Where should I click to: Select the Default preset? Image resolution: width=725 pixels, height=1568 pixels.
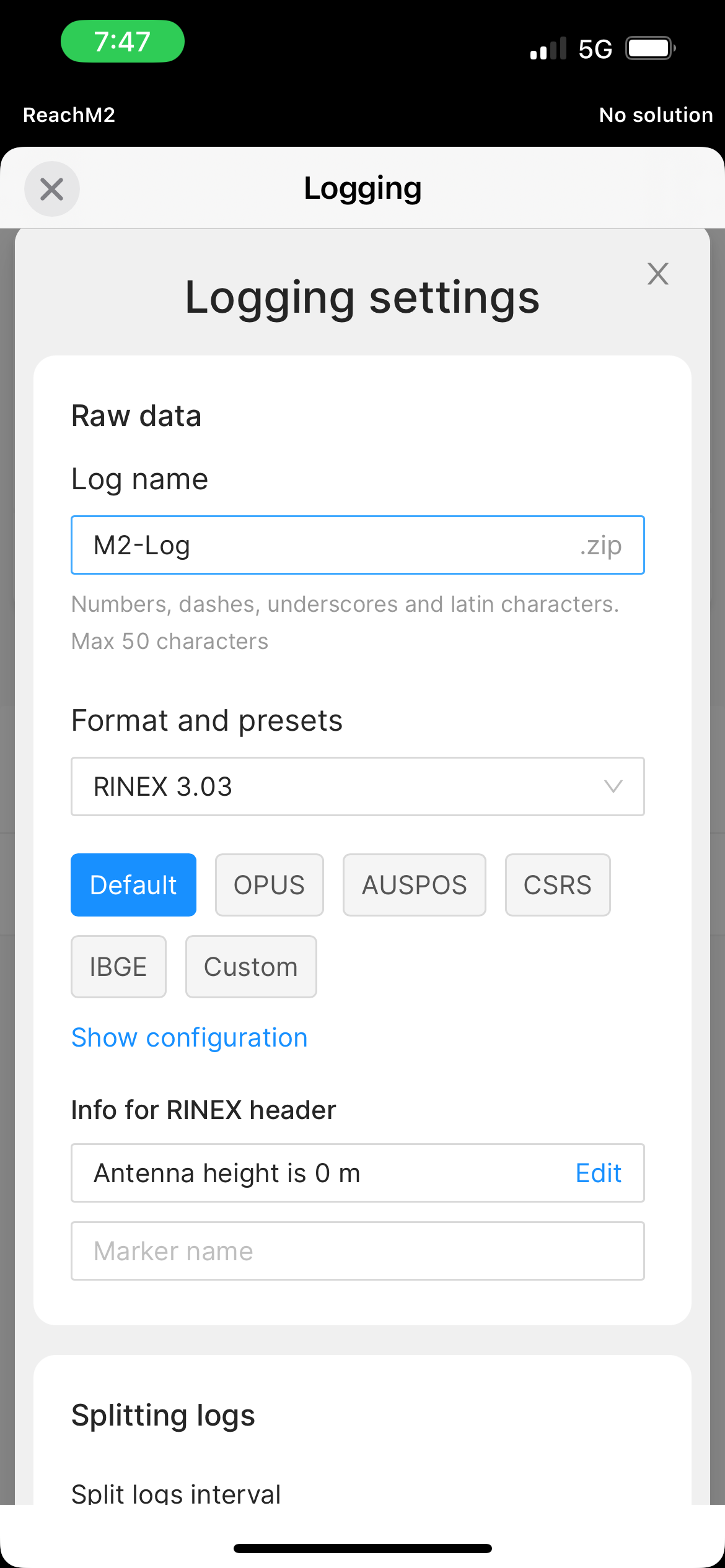(x=133, y=885)
